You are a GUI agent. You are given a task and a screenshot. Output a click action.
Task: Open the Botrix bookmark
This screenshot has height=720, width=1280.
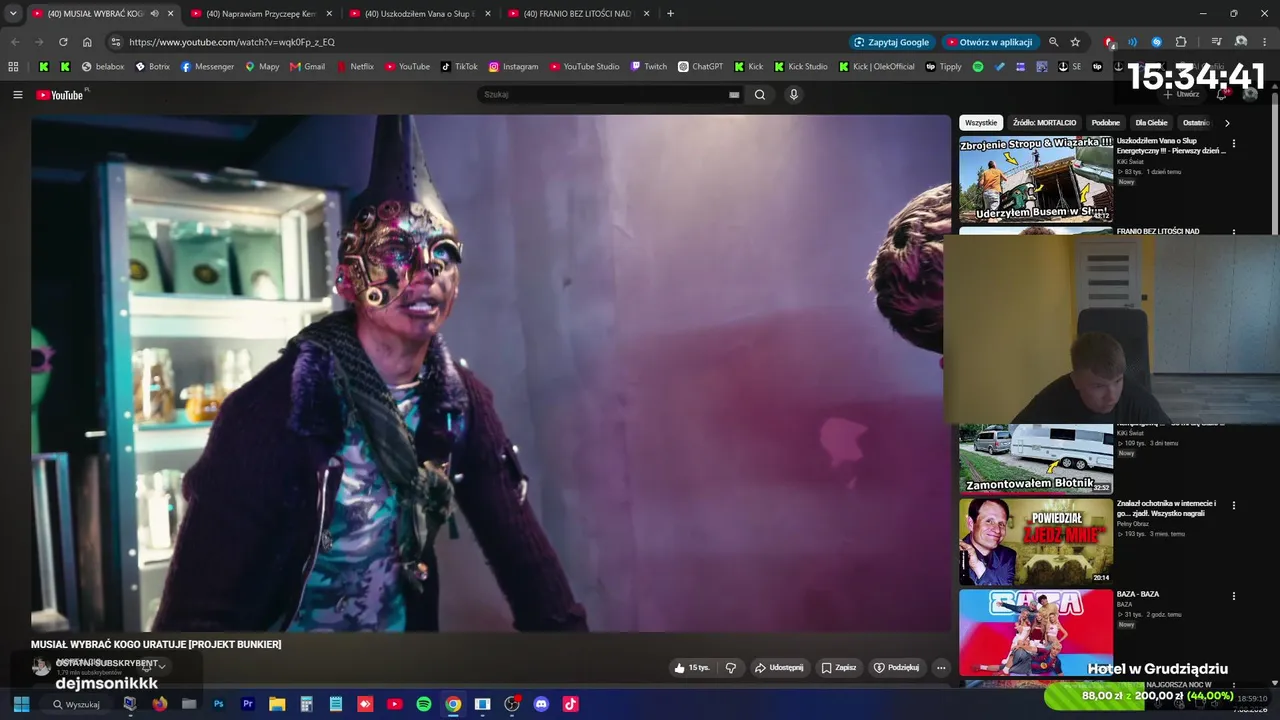pos(153,67)
